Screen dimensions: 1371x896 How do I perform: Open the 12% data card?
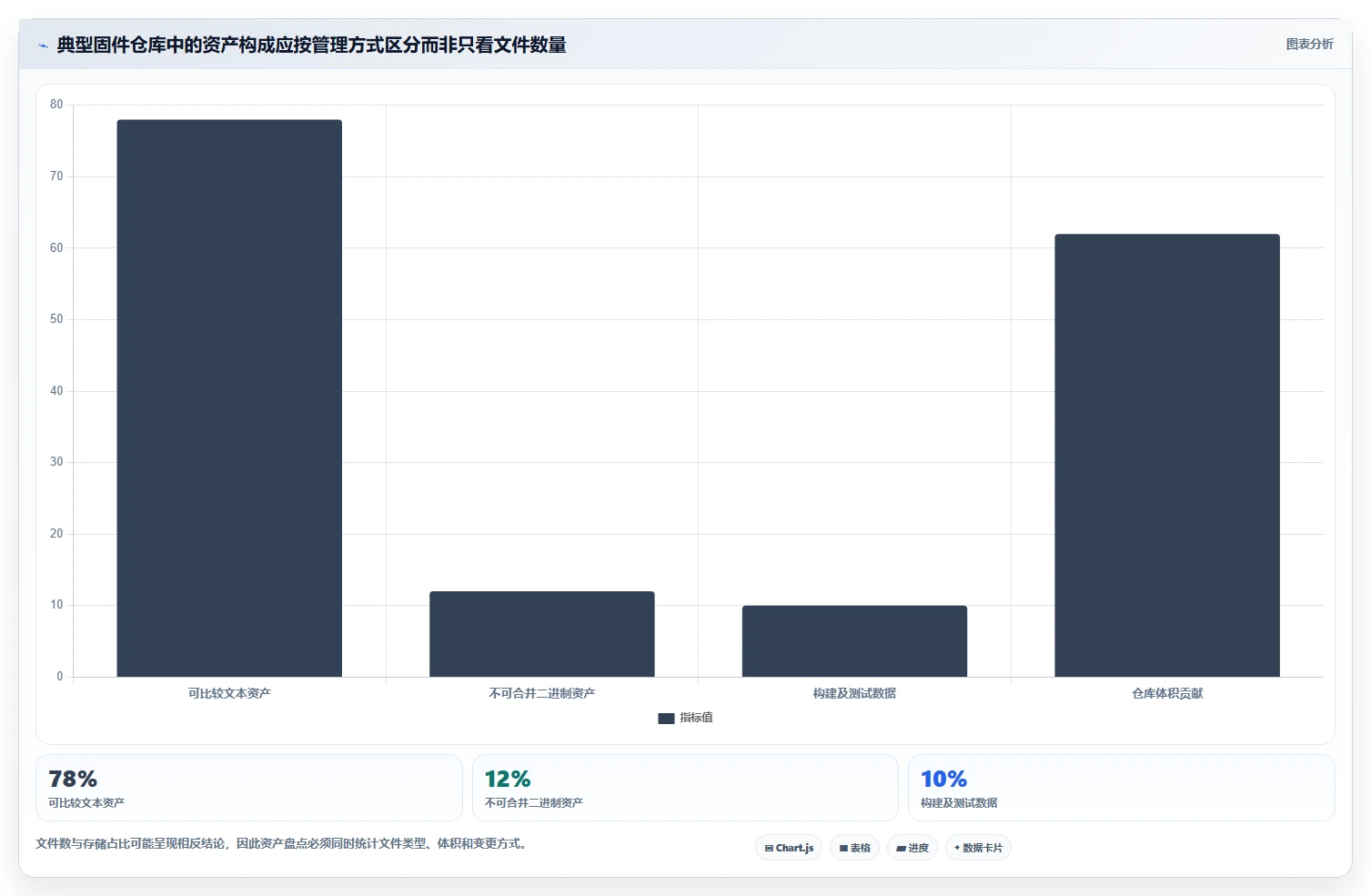pos(685,788)
